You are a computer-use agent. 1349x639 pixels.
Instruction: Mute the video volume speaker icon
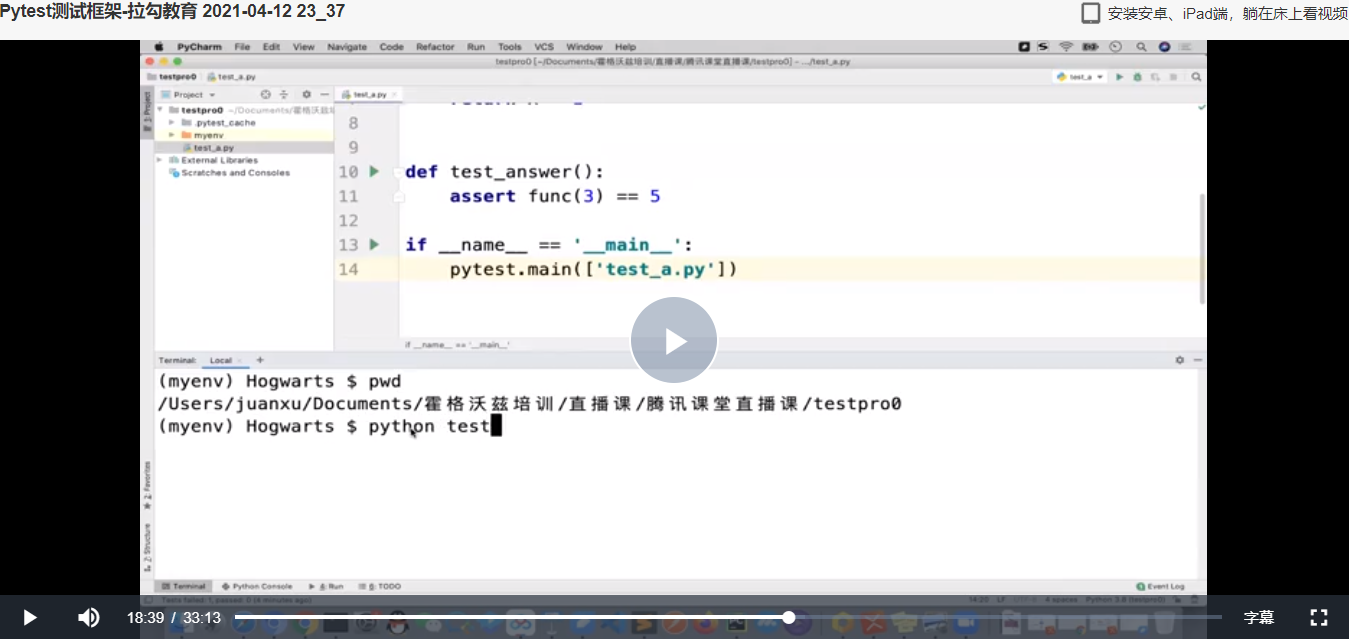(88, 617)
